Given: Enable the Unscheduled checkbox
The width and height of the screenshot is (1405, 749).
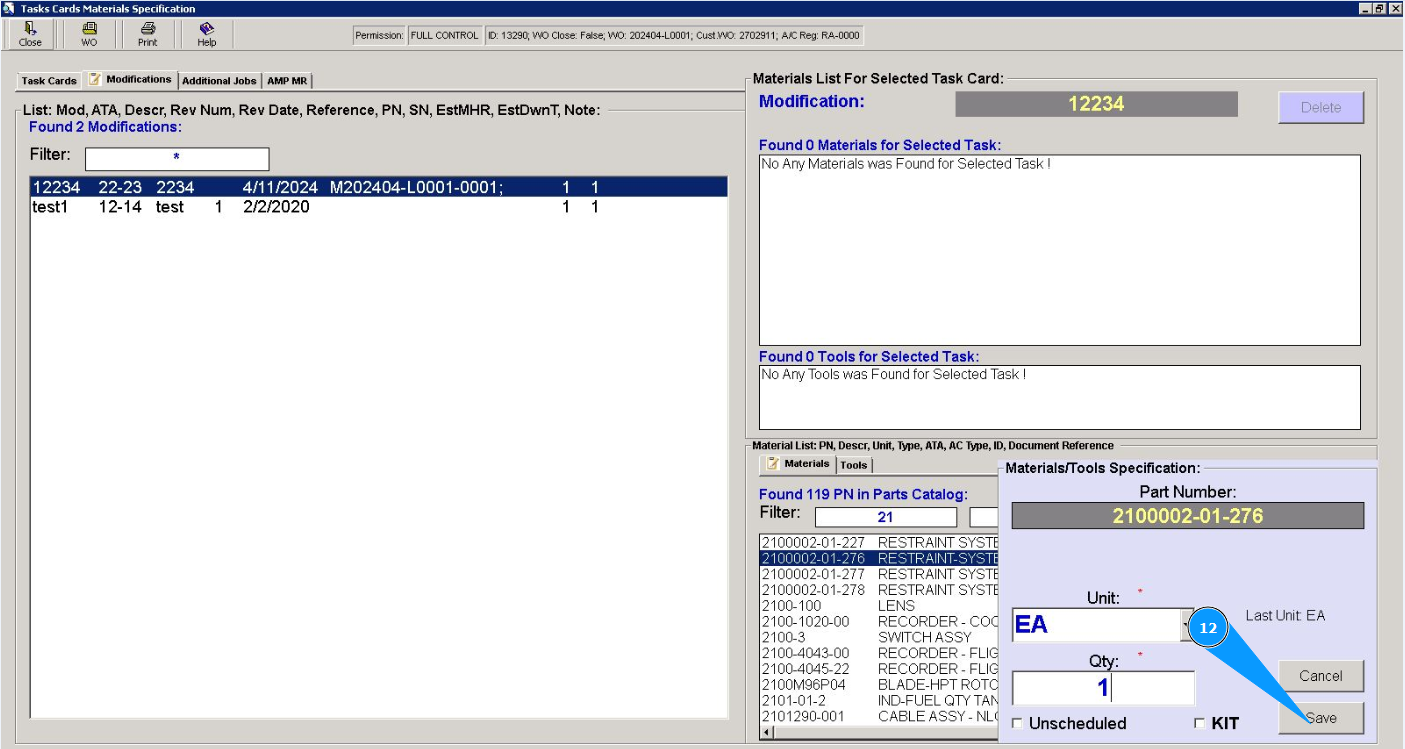Looking at the screenshot, I should [x=1018, y=724].
